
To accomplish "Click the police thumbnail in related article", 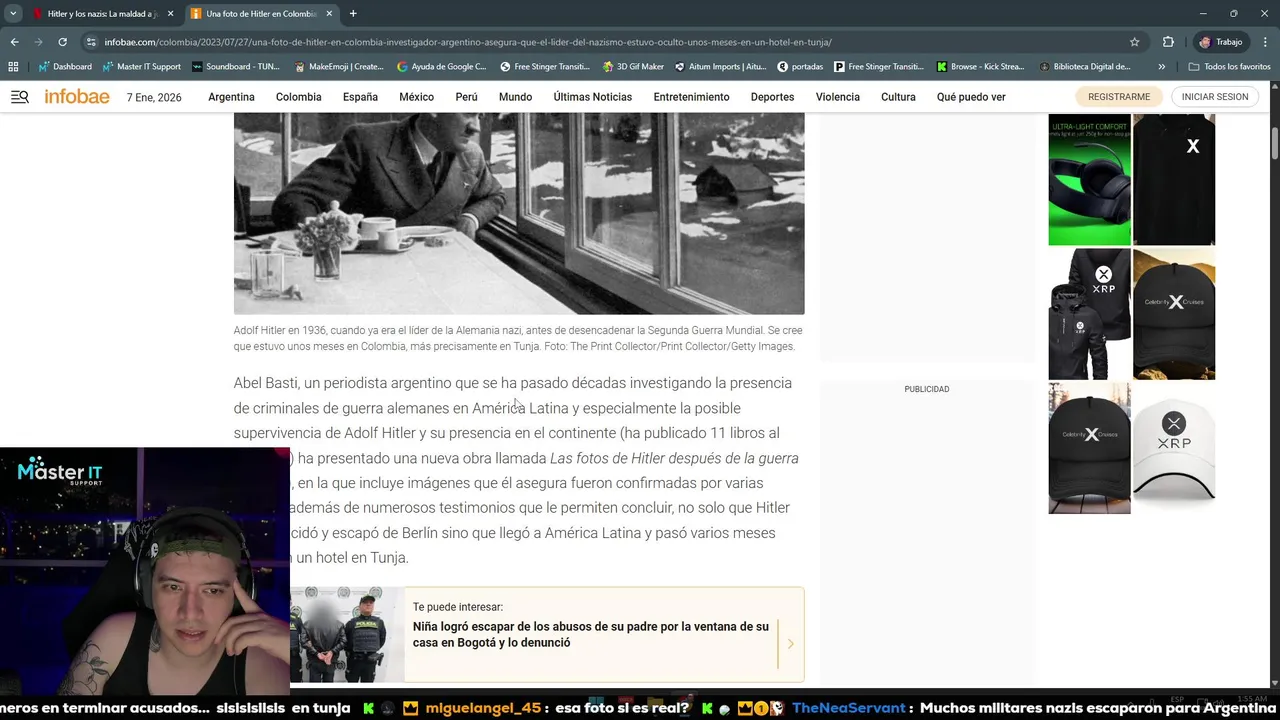I will coord(347,634).
